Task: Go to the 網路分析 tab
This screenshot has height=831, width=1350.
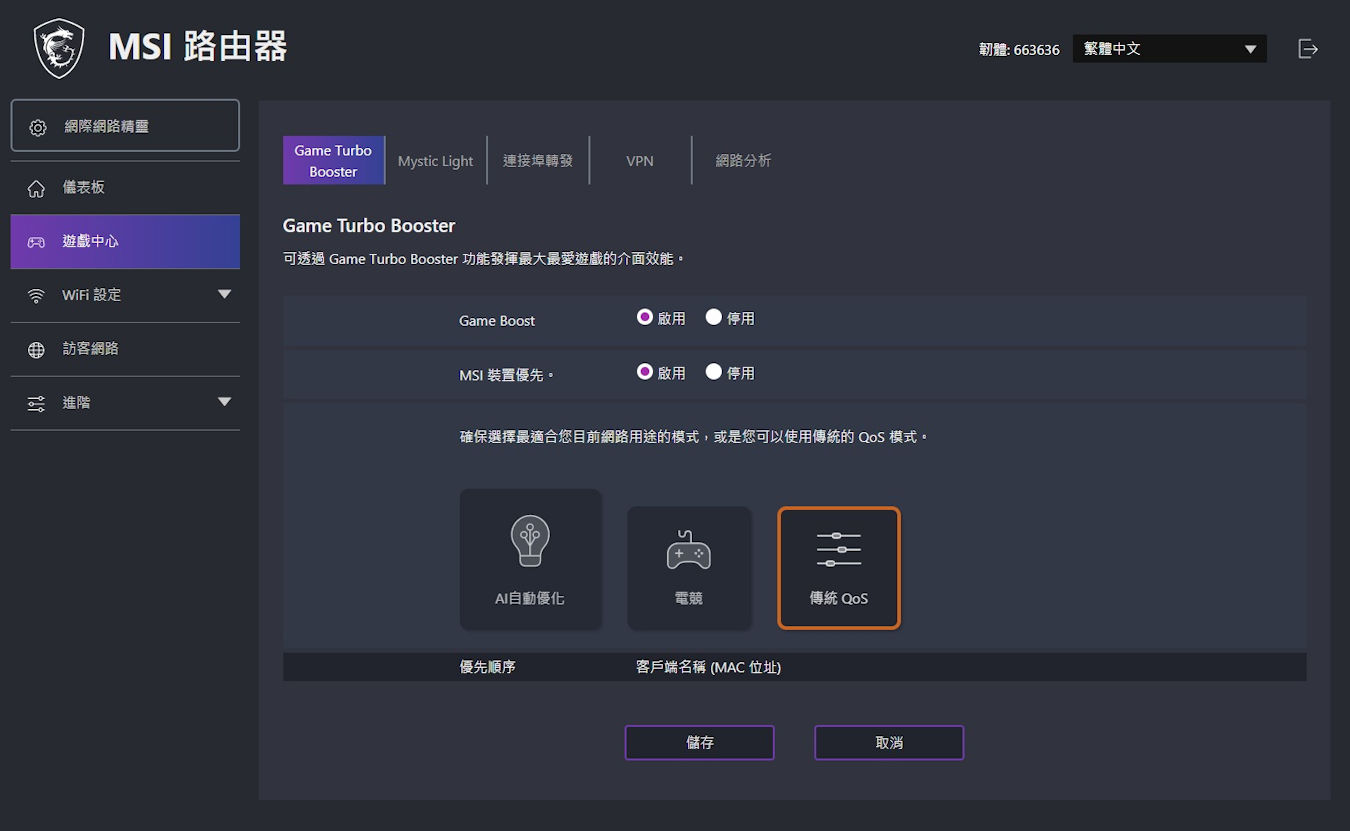Action: click(x=743, y=161)
